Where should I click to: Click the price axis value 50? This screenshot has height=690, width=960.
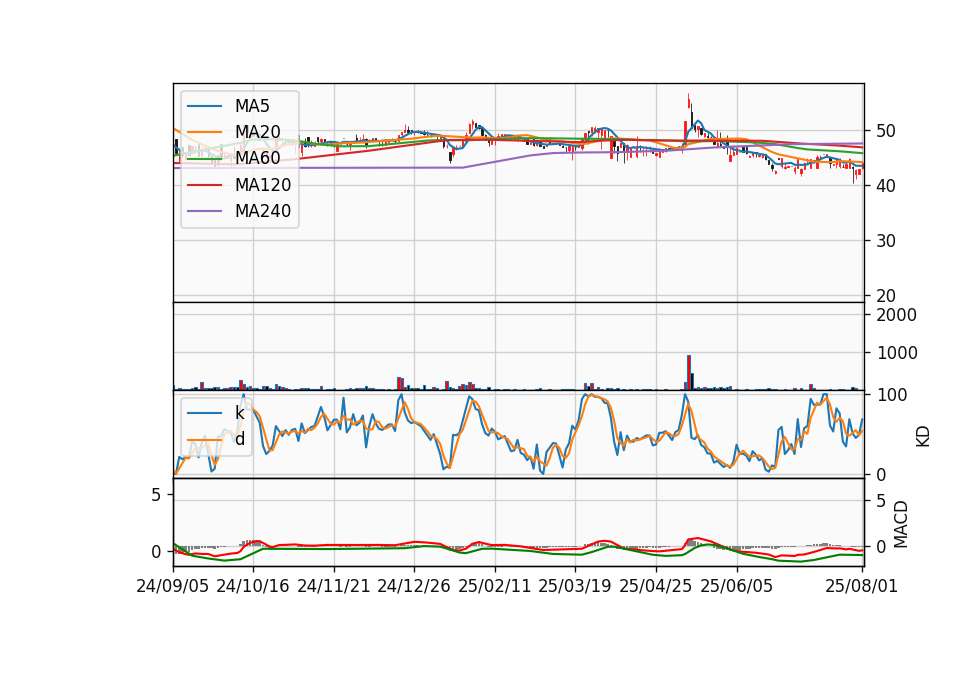[886, 131]
